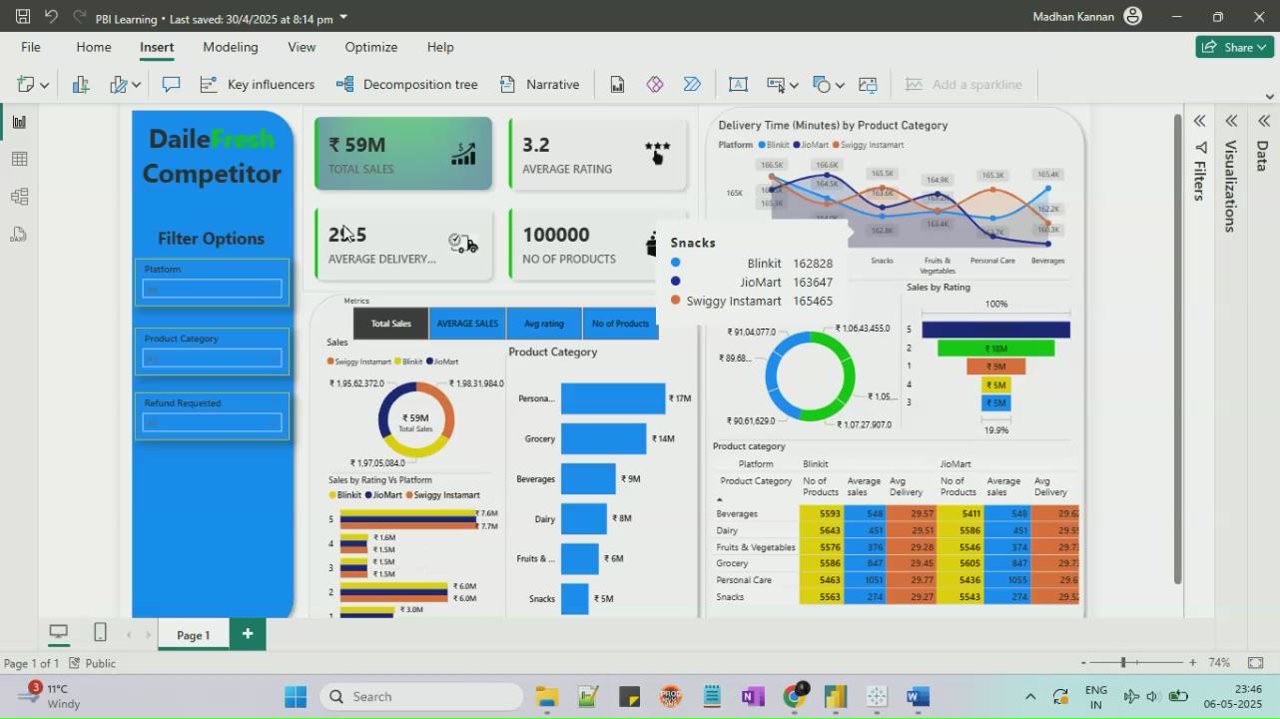Click the Page 1 tab
This screenshot has width=1280, height=719.
193,634
